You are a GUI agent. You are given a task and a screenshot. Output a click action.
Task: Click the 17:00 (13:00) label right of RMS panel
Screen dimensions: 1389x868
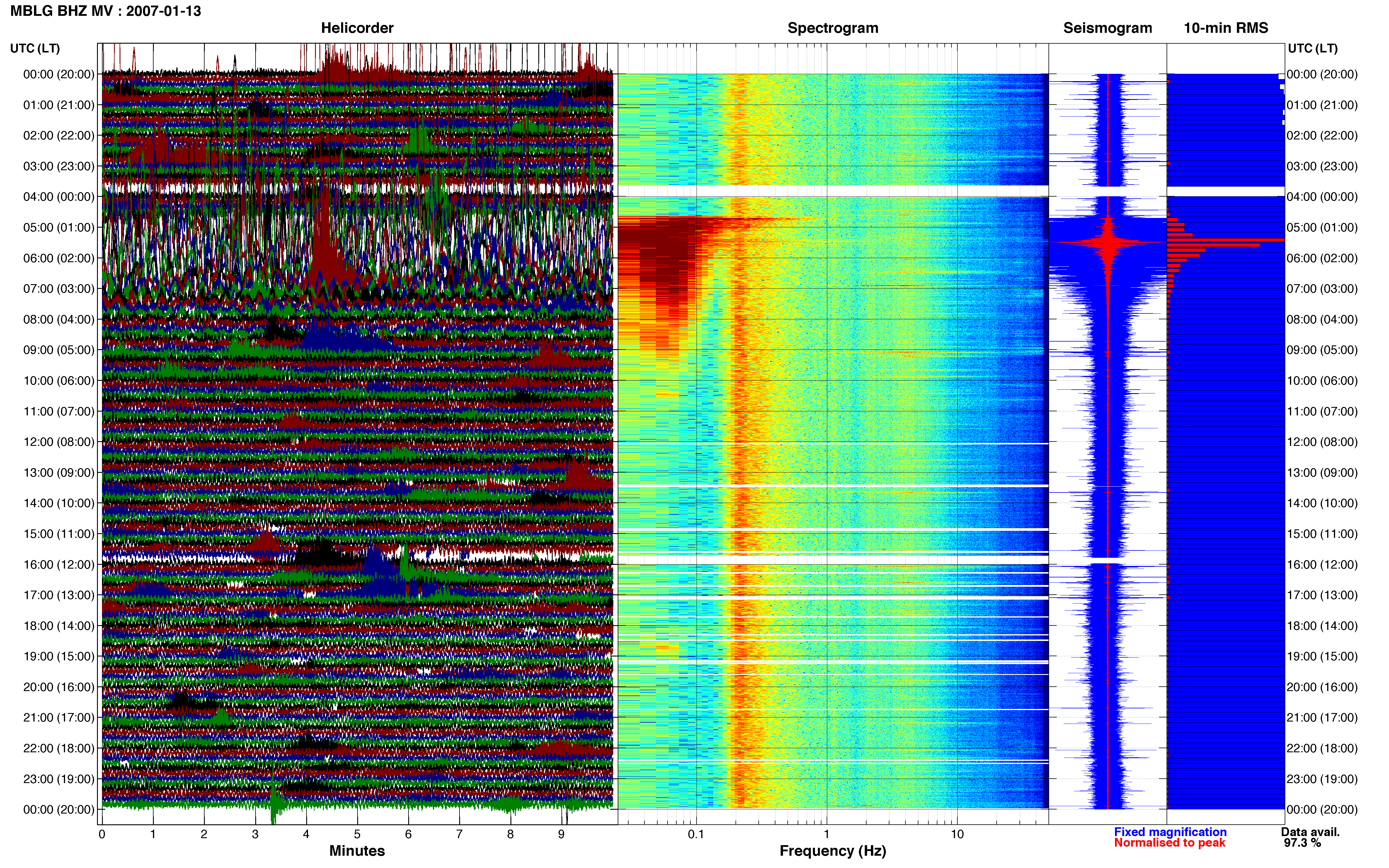pos(1322,595)
